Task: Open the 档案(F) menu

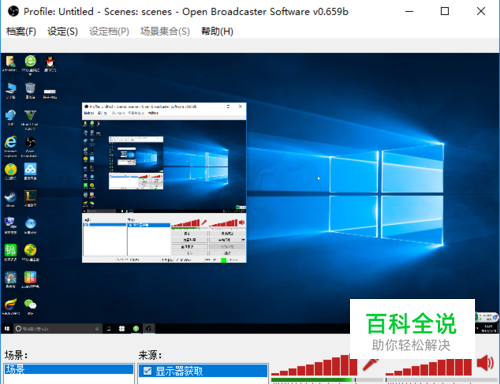Action: click(21, 31)
